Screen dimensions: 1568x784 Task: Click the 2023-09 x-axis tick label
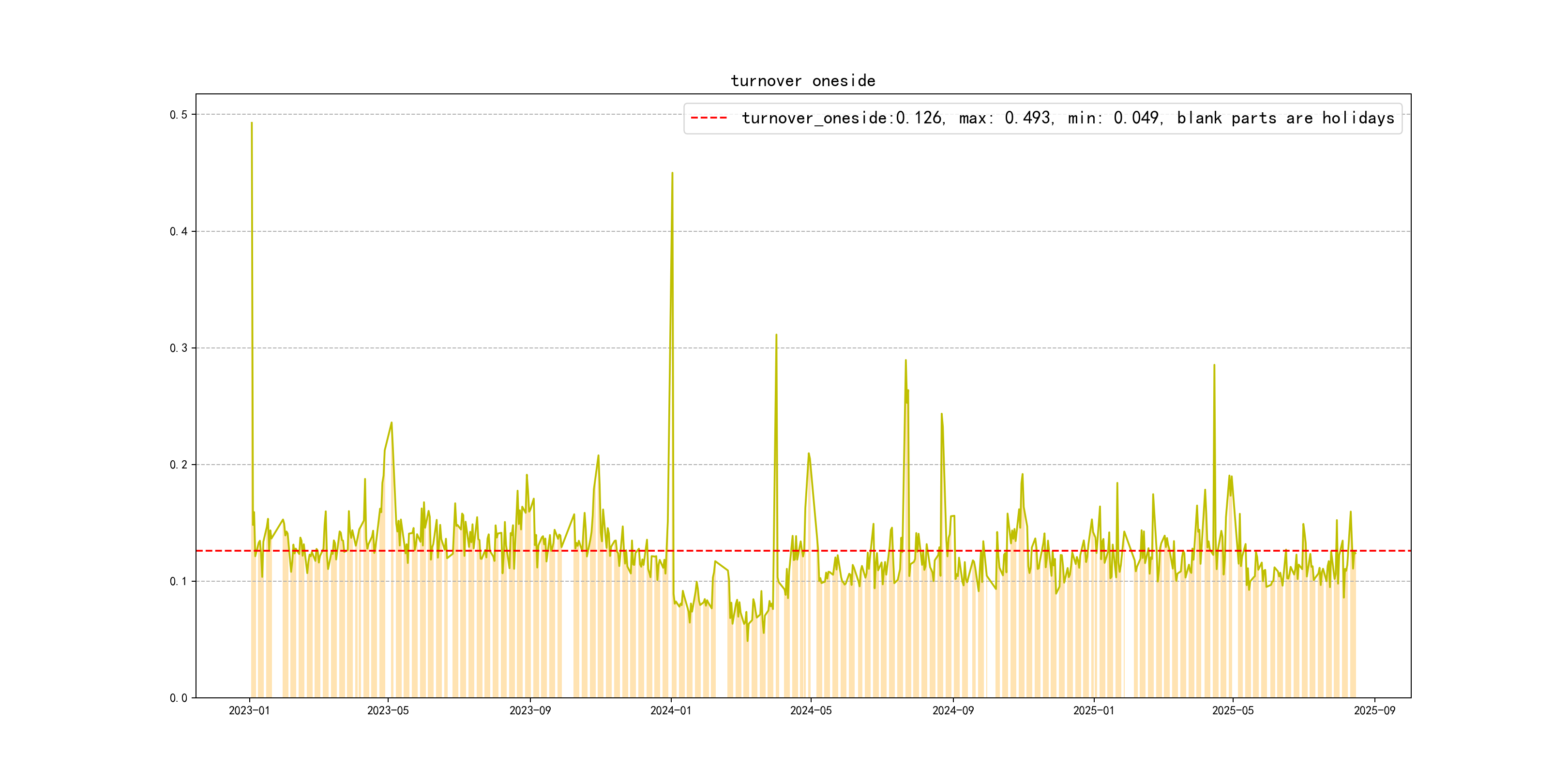(529, 710)
